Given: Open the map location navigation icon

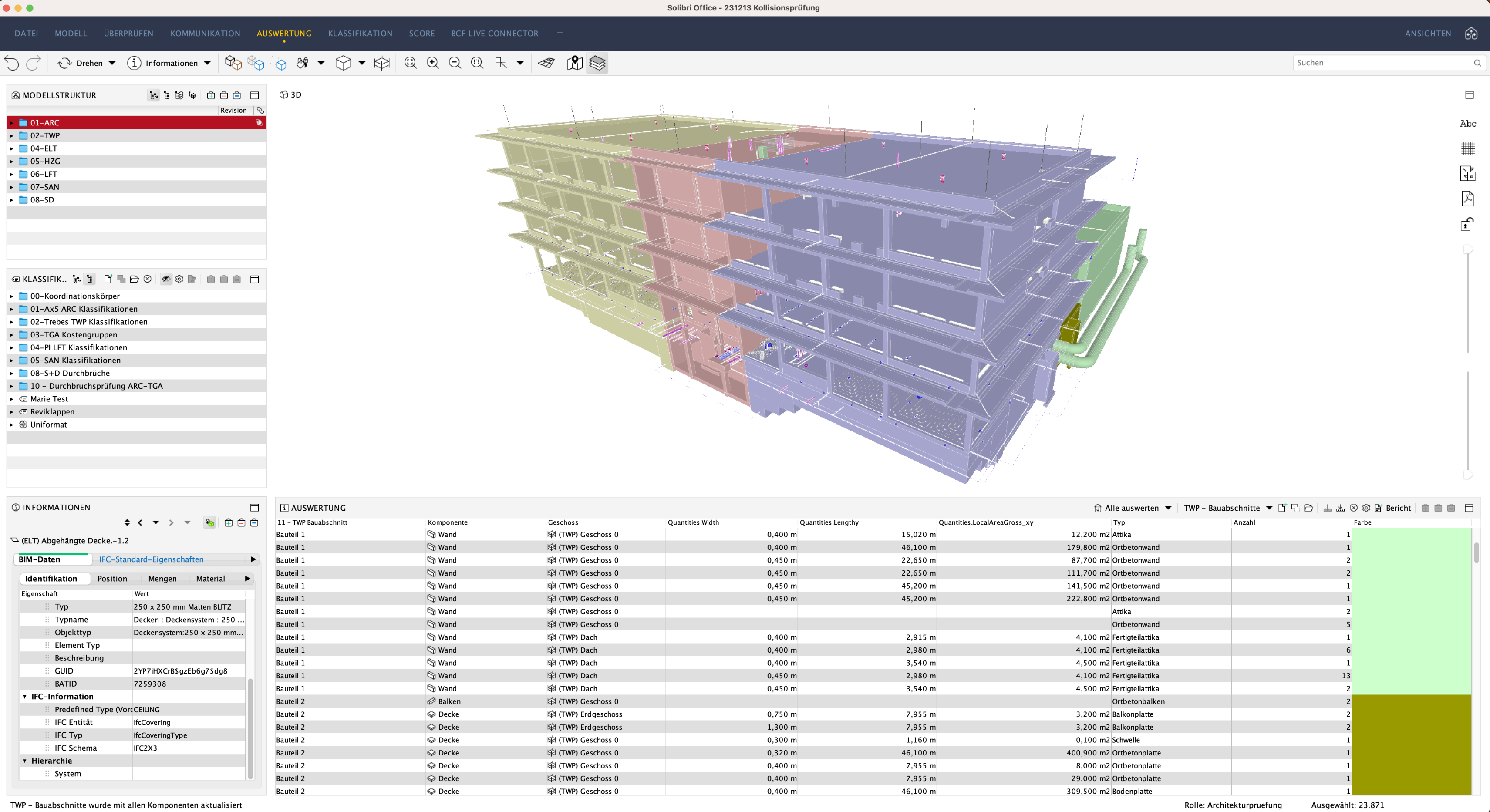Looking at the screenshot, I should 574,63.
